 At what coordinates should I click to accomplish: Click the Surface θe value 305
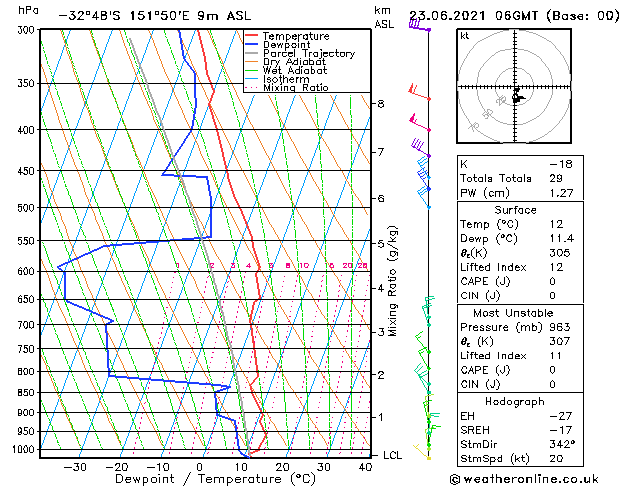pos(560,253)
